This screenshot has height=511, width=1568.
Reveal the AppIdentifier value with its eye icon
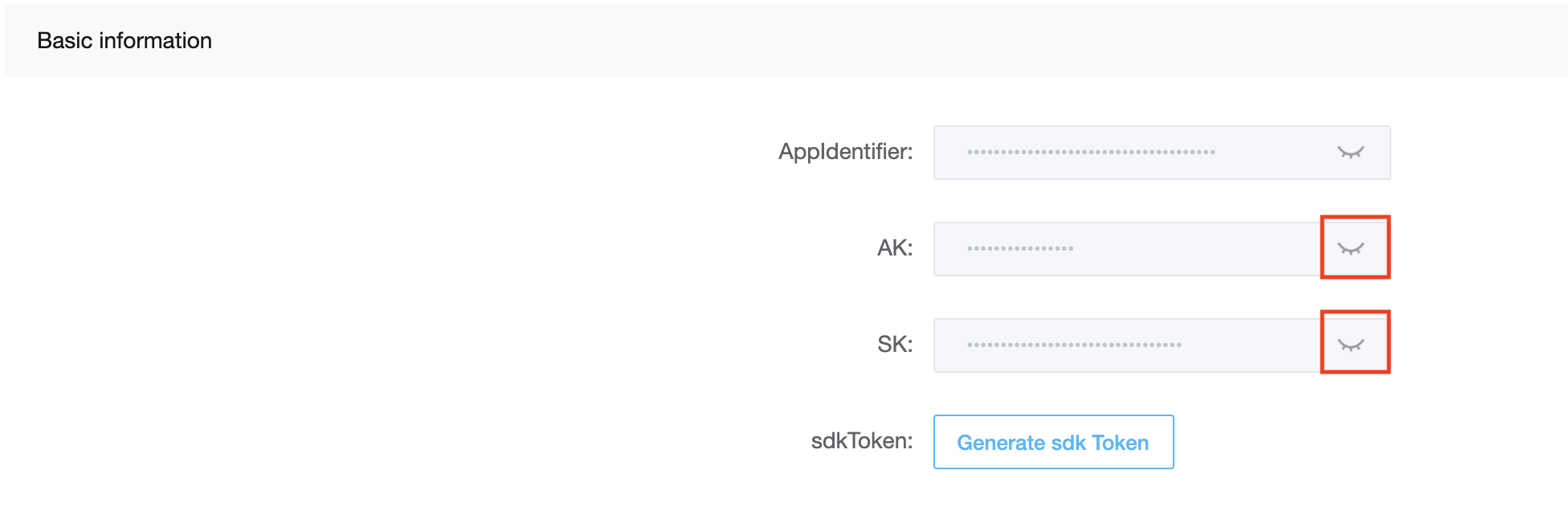click(1351, 153)
